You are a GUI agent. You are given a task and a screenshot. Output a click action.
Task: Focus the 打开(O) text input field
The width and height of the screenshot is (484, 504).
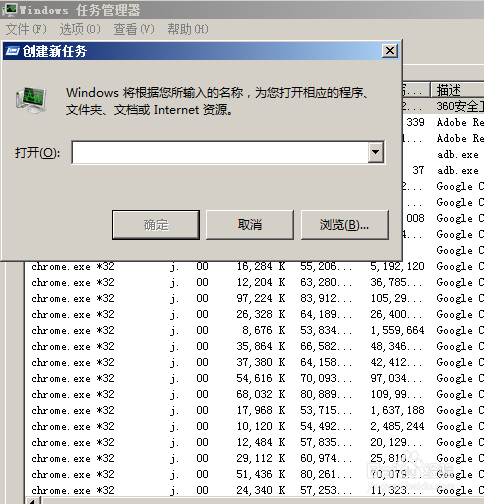(x=220, y=152)
